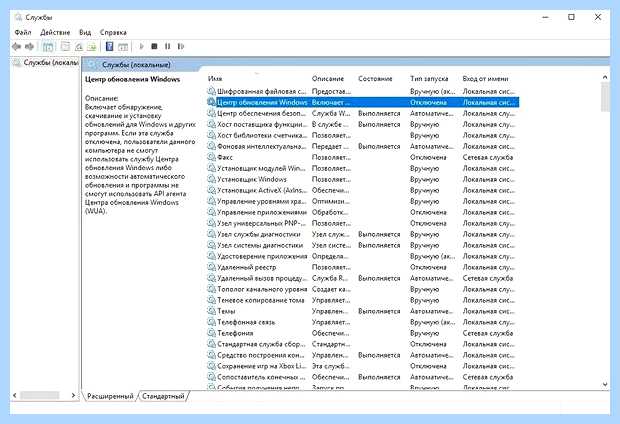620x424 pixels.
Task: Export the list using toolbar icon
Action: coord(92,47)
